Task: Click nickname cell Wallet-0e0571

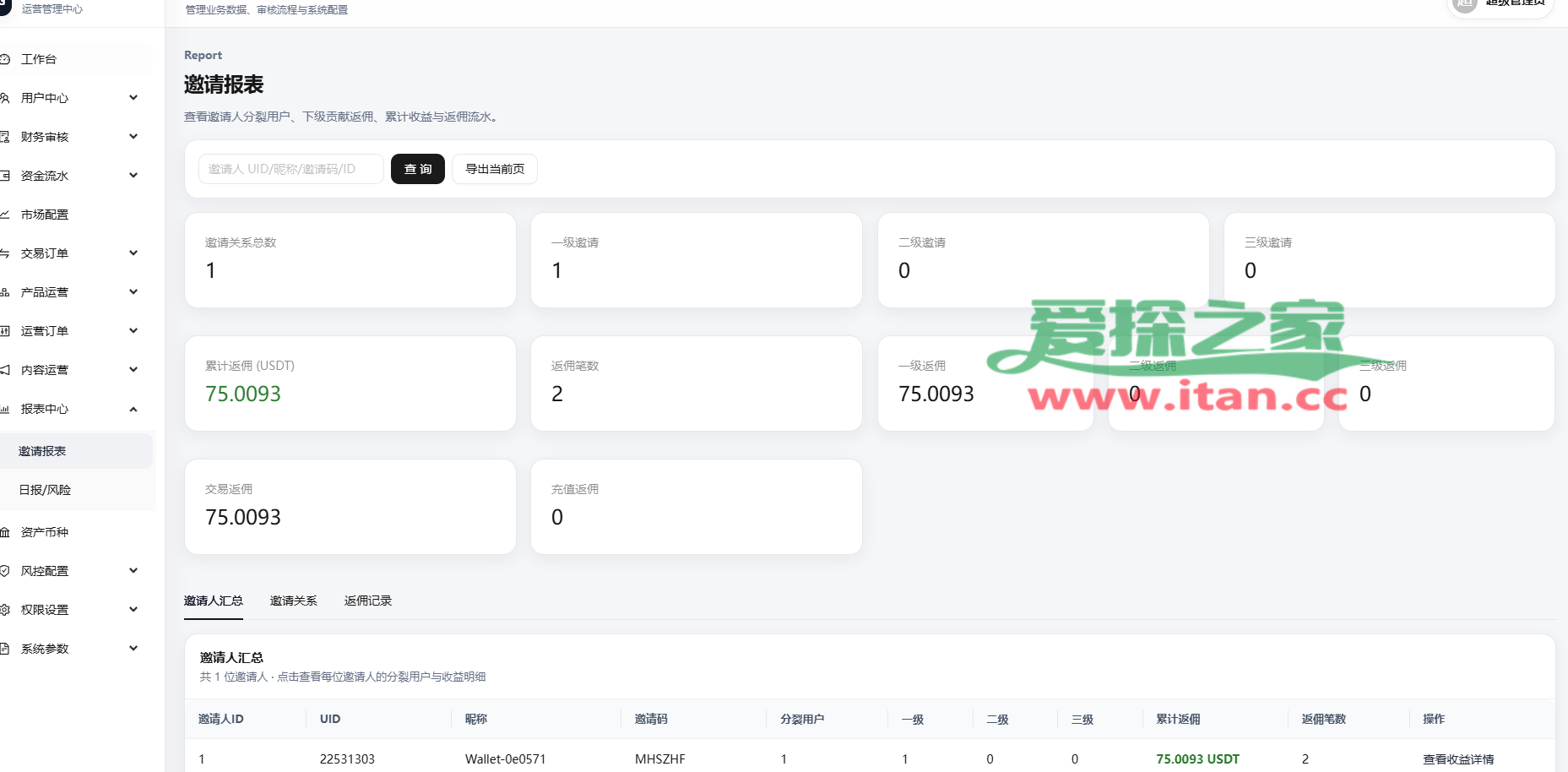Action: point(506,759)
